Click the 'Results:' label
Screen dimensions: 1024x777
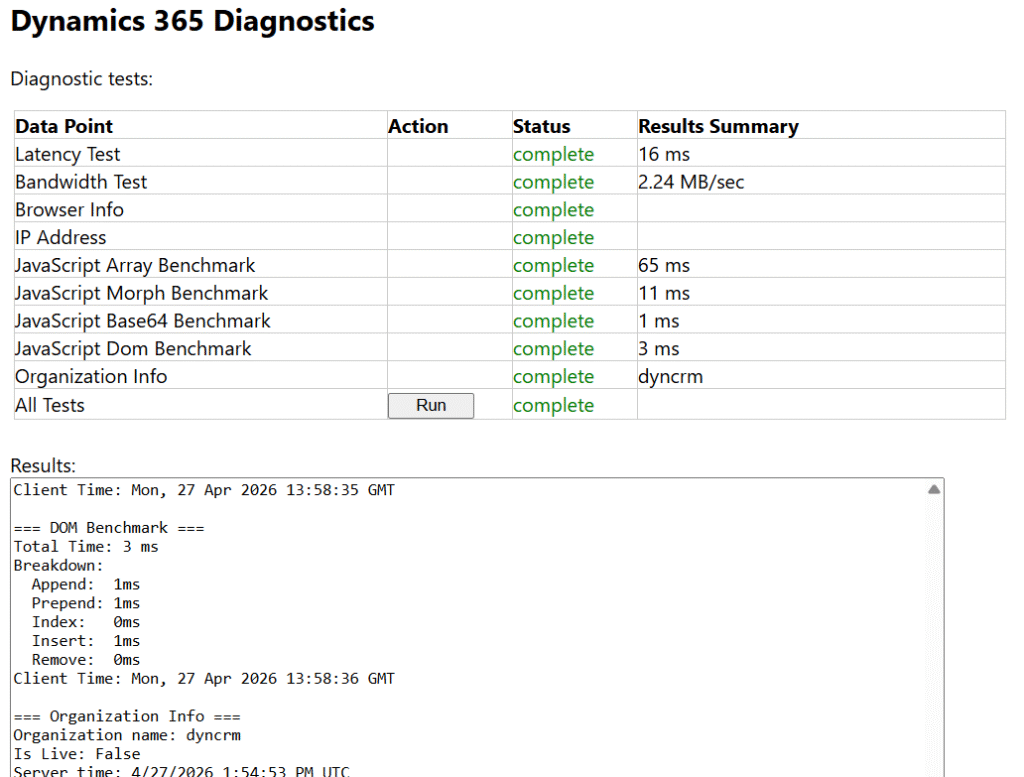pos(43,466)
